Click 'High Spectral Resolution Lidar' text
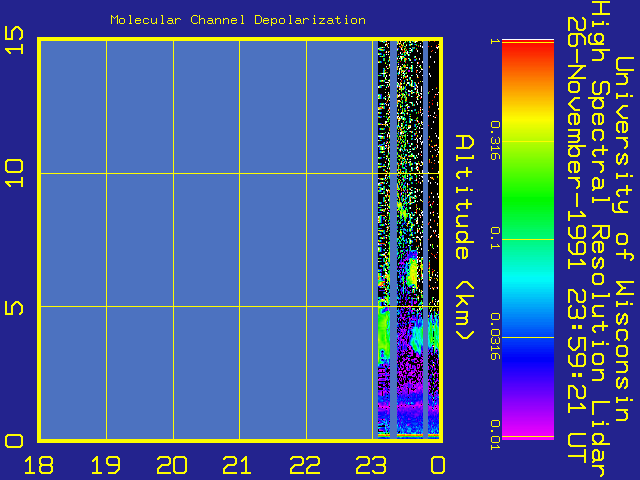 (601, 240)
